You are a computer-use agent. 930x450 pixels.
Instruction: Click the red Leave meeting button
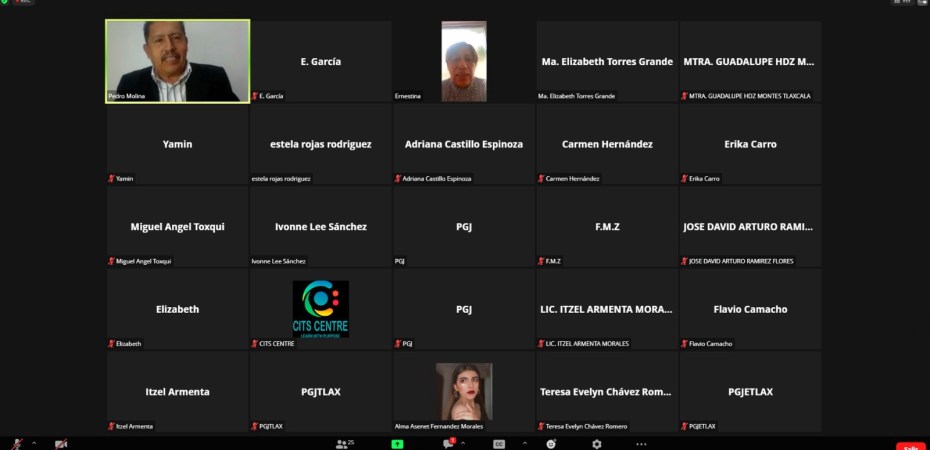[910, 446]
